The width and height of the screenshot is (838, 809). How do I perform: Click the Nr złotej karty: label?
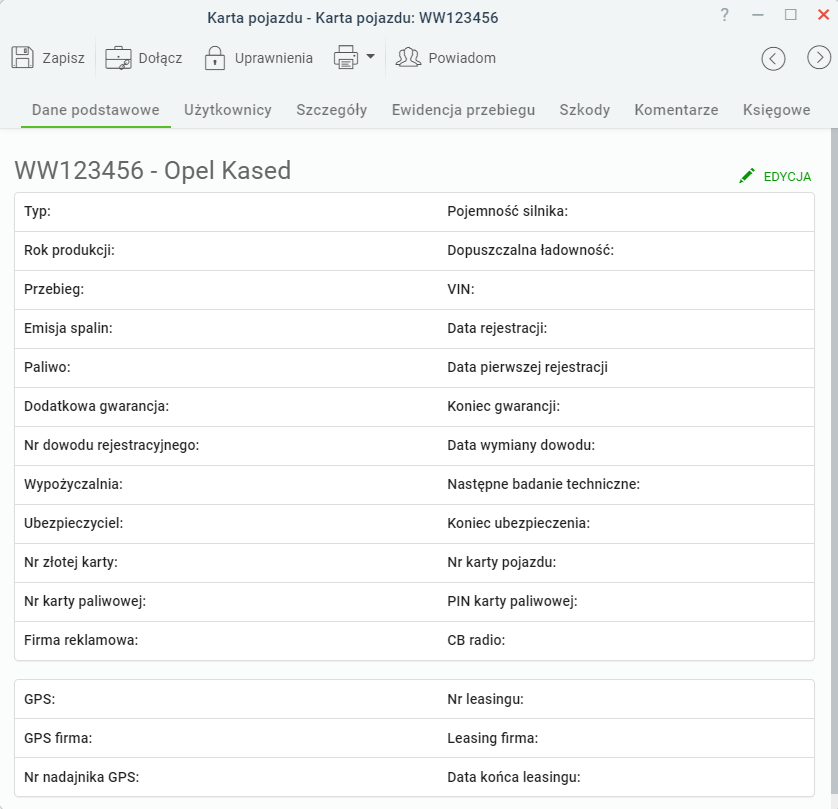[71, 562]
